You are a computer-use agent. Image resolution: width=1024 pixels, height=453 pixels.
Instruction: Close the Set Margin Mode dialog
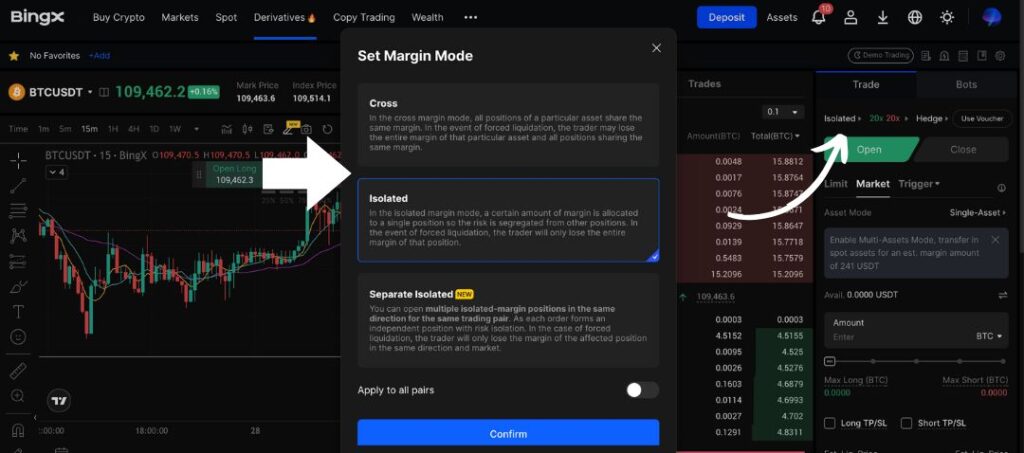click(x=656, y=48)
